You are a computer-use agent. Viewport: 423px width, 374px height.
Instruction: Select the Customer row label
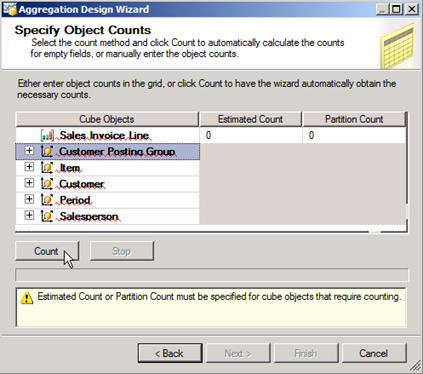pyautogui.click(x=82, y=184)
